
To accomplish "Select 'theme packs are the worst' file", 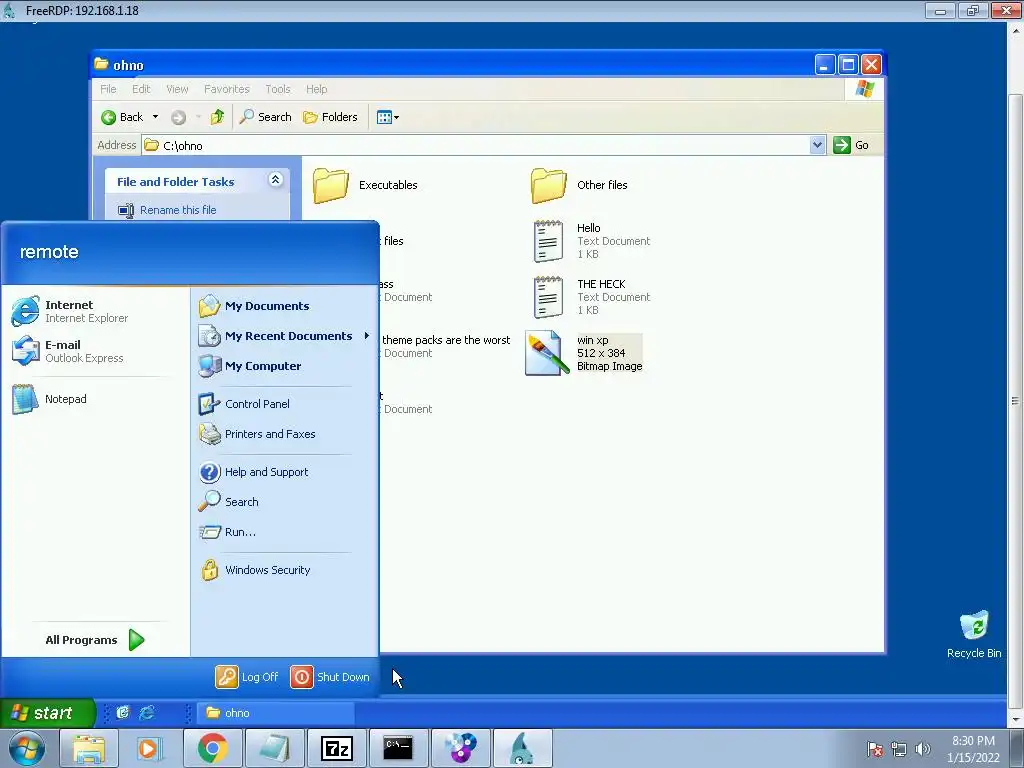I will (x=446, y=340).
